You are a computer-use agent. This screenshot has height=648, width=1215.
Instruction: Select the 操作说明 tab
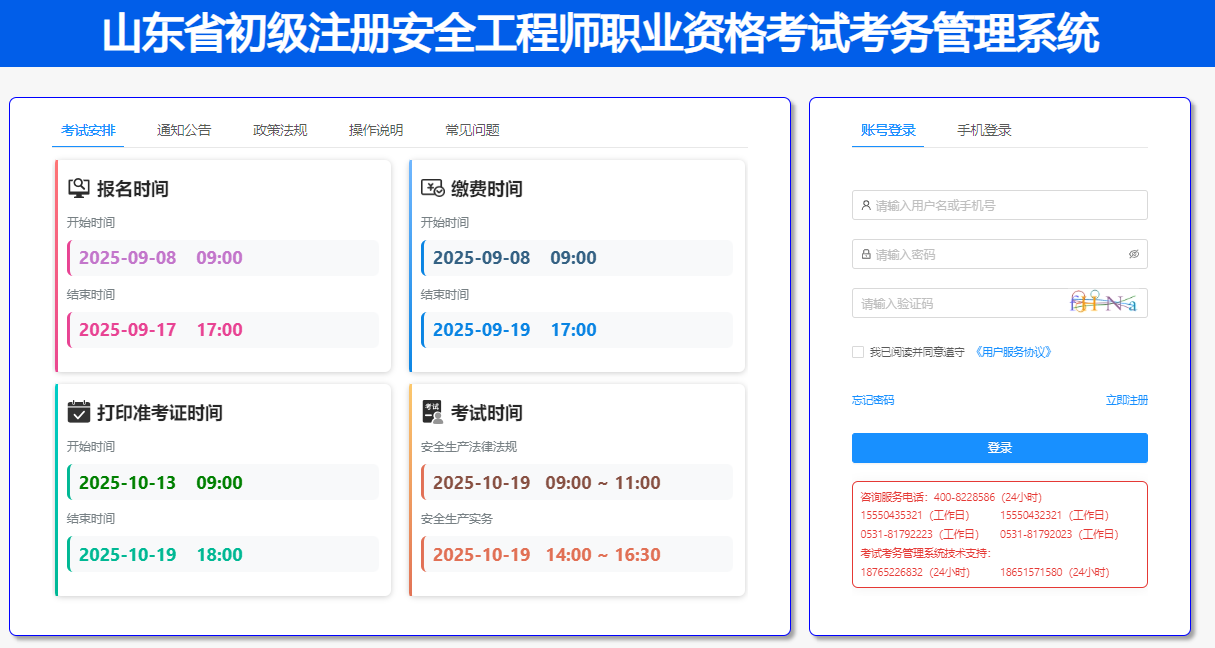point(376,130)
